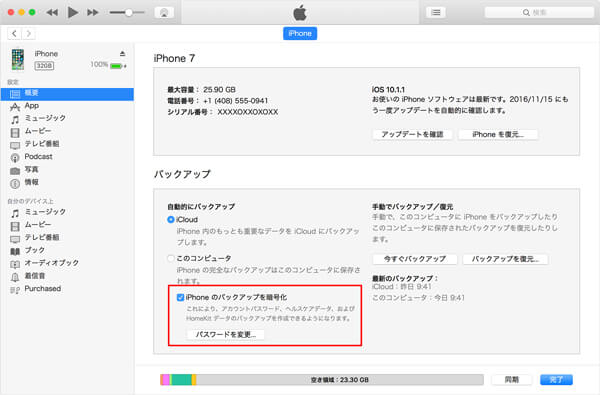Click バックアップを復元 button
Viewport: 600px width, 395px height.
point(505,259)
